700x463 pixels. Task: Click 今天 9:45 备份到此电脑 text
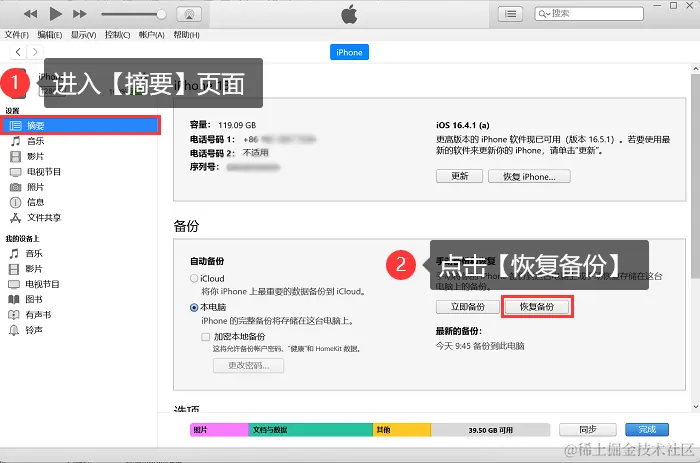[480, 346]
